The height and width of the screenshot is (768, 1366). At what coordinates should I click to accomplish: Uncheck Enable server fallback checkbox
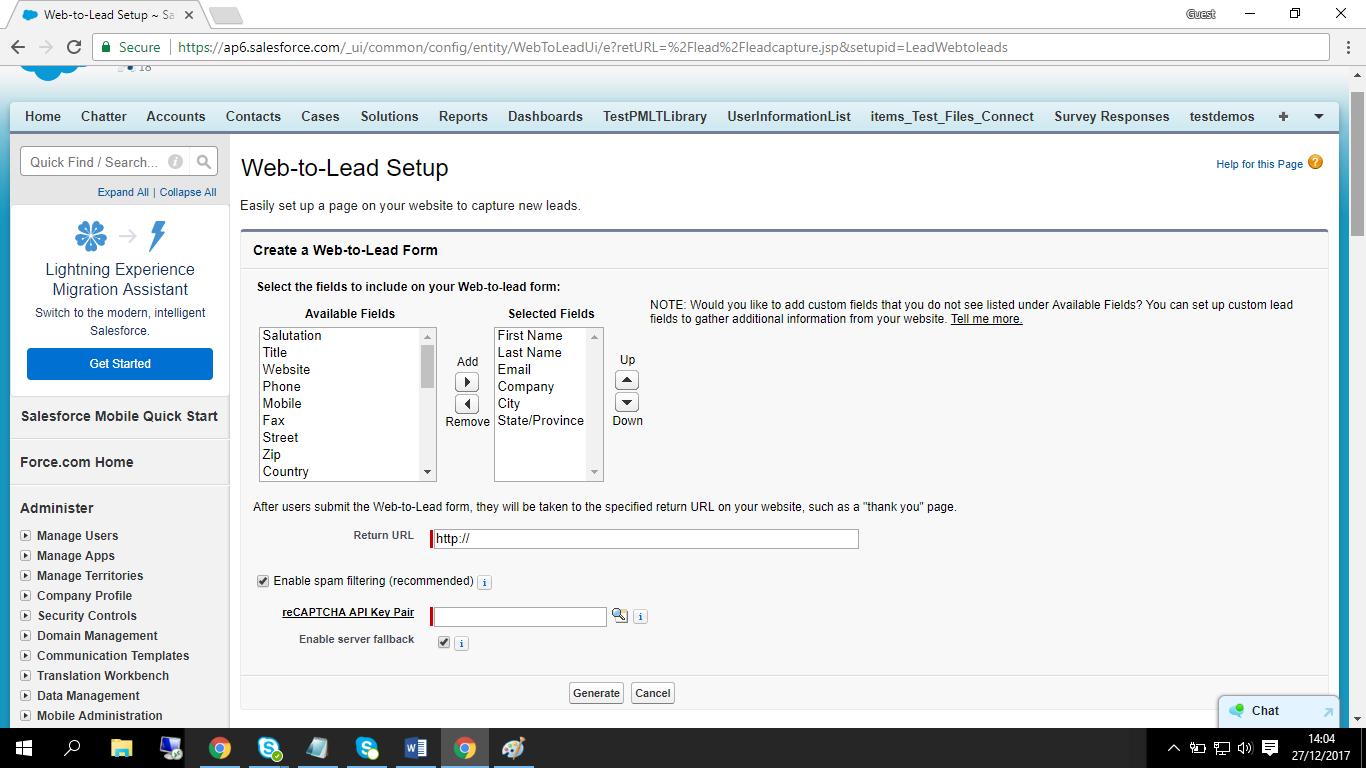click(x=444, y=642)
